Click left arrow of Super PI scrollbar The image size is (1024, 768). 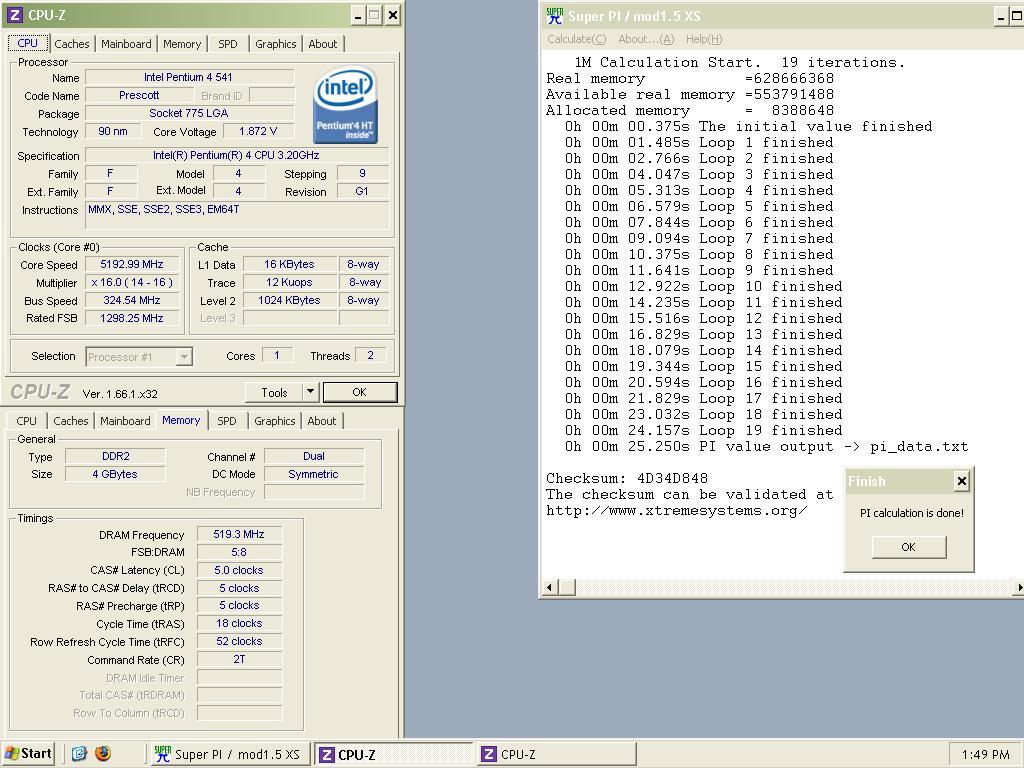click(549, 587)
